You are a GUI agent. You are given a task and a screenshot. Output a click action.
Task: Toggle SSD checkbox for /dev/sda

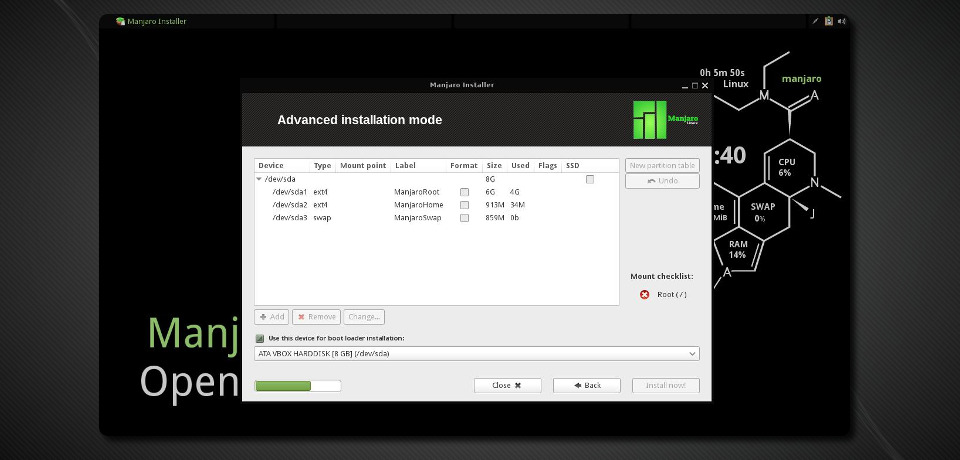590,179
